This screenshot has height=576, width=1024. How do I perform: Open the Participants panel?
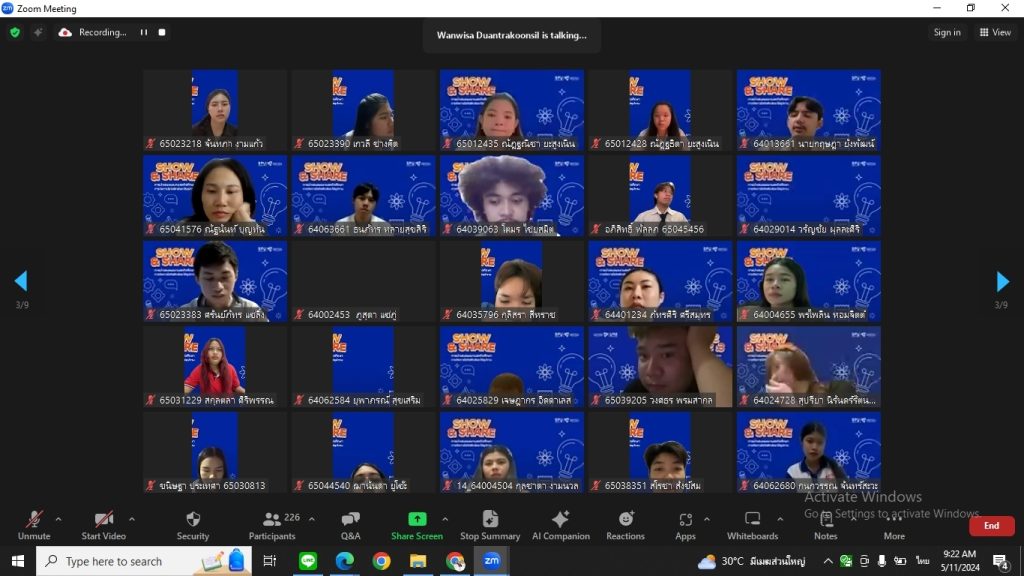(272, 525)
